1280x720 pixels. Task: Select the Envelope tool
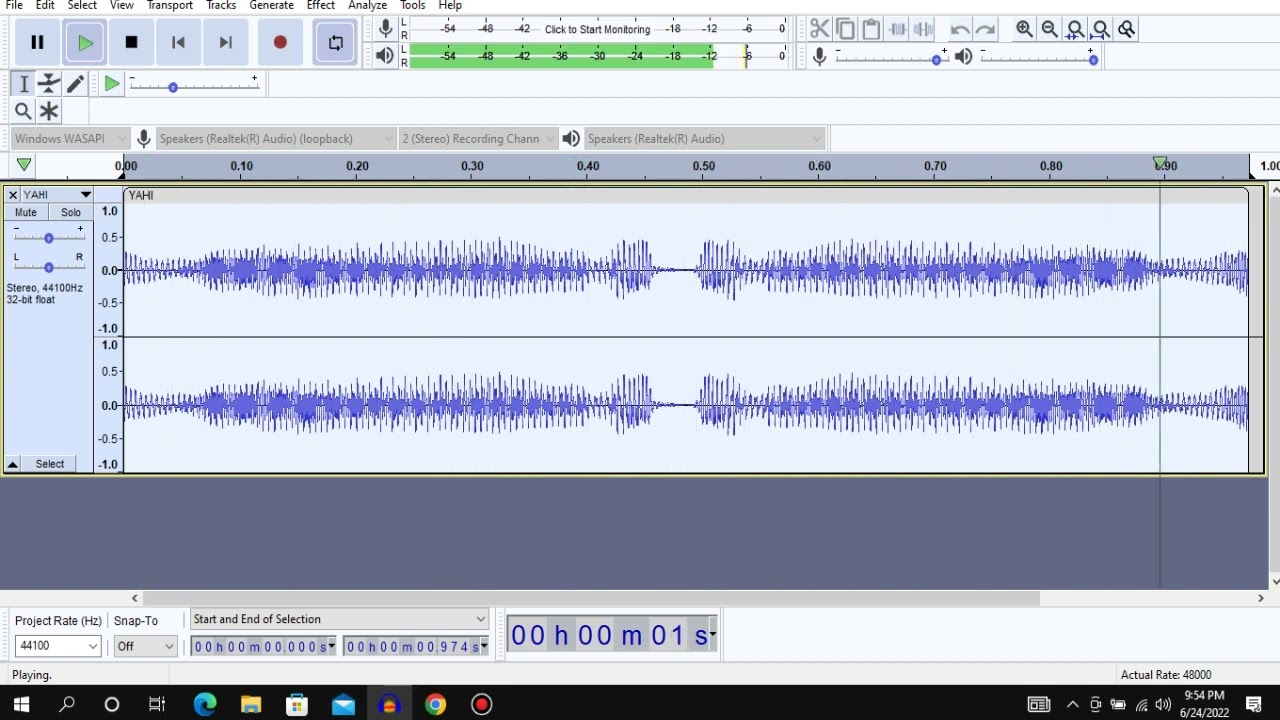49,84
